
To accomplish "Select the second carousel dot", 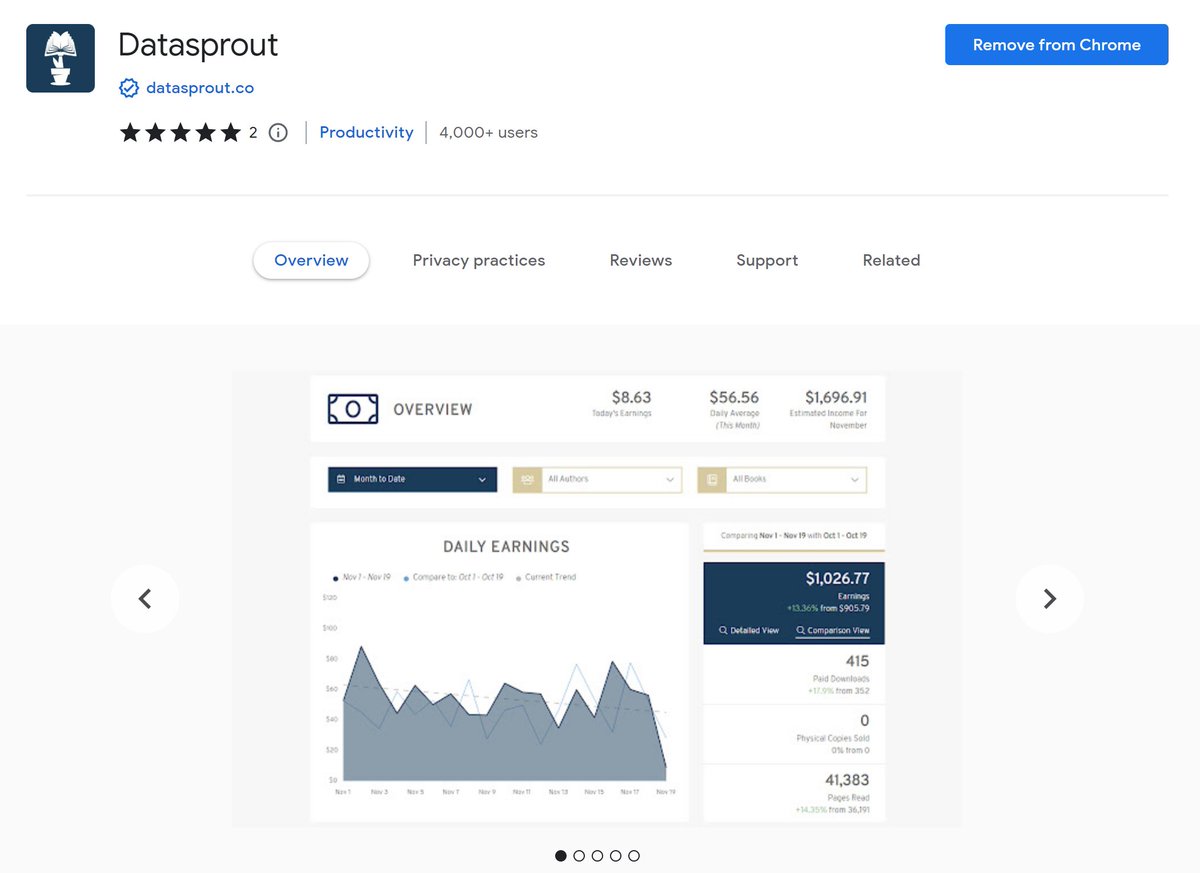I will (579, 856).
